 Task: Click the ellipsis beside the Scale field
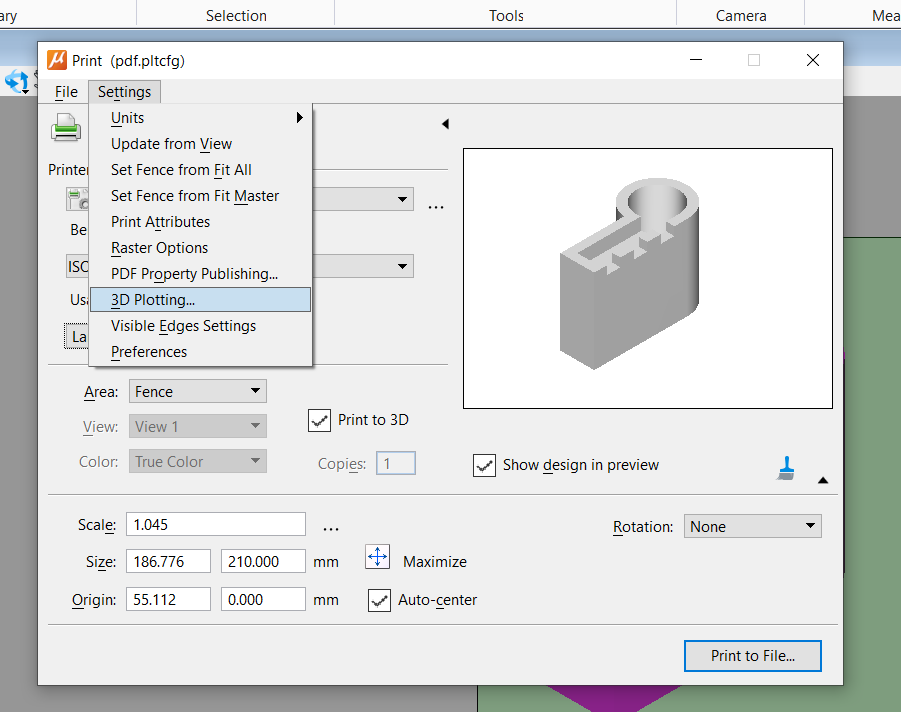click(331, 529)
